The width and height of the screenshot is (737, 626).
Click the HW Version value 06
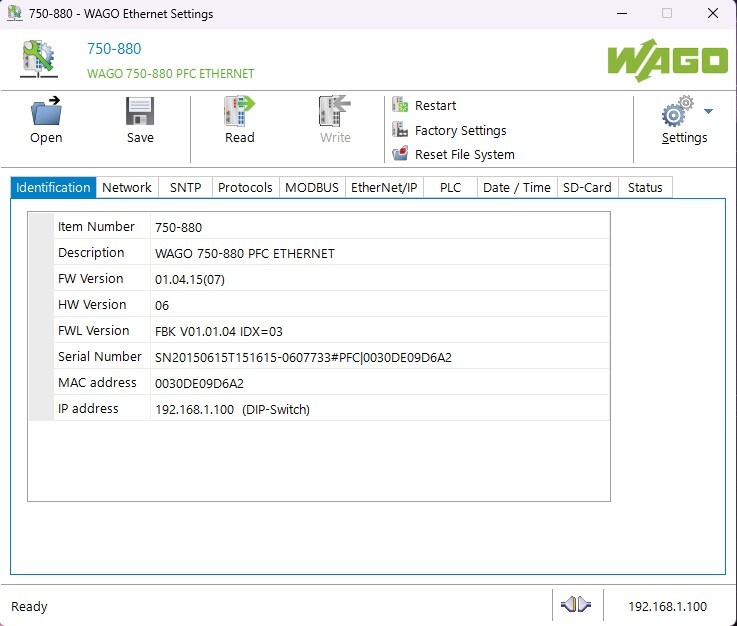point(162,305)
